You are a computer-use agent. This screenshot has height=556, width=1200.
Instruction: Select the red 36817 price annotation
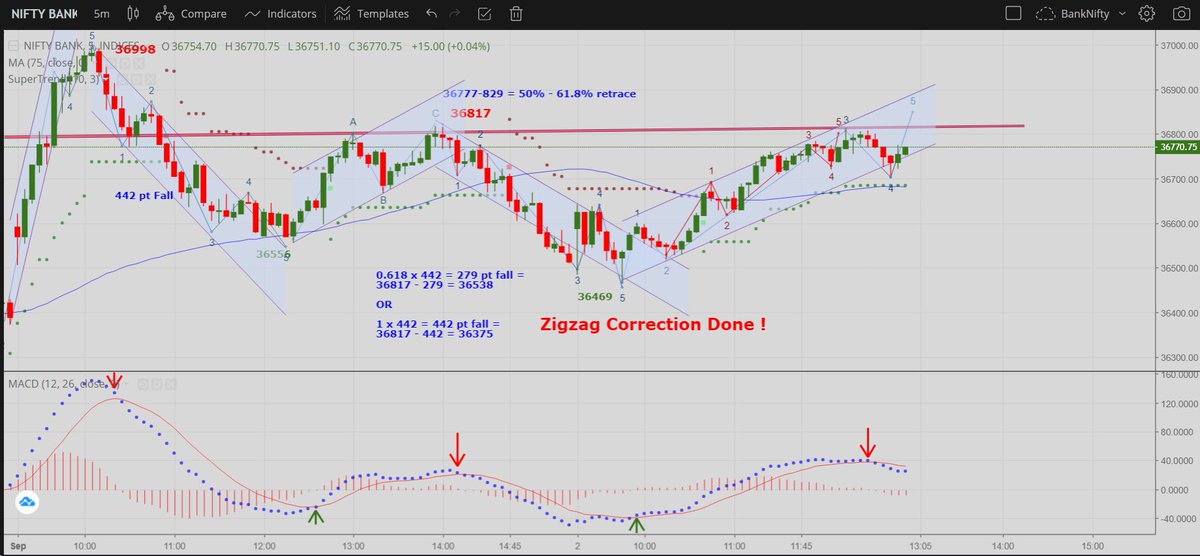[x=470, y=113]
